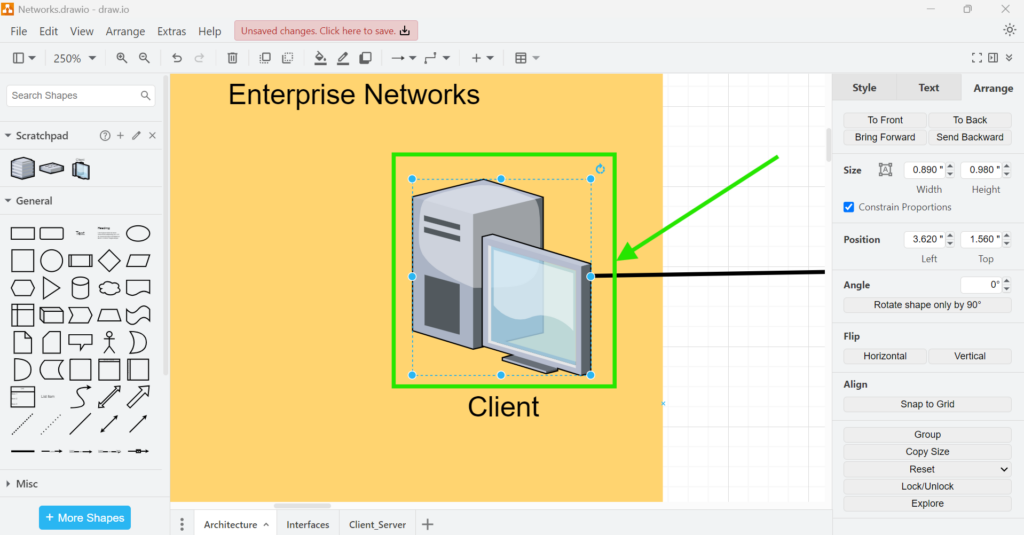This screenshot has height=535, width=1024.
Task: Open the Line Color pencil tool
Action: (x=343, y=58)
